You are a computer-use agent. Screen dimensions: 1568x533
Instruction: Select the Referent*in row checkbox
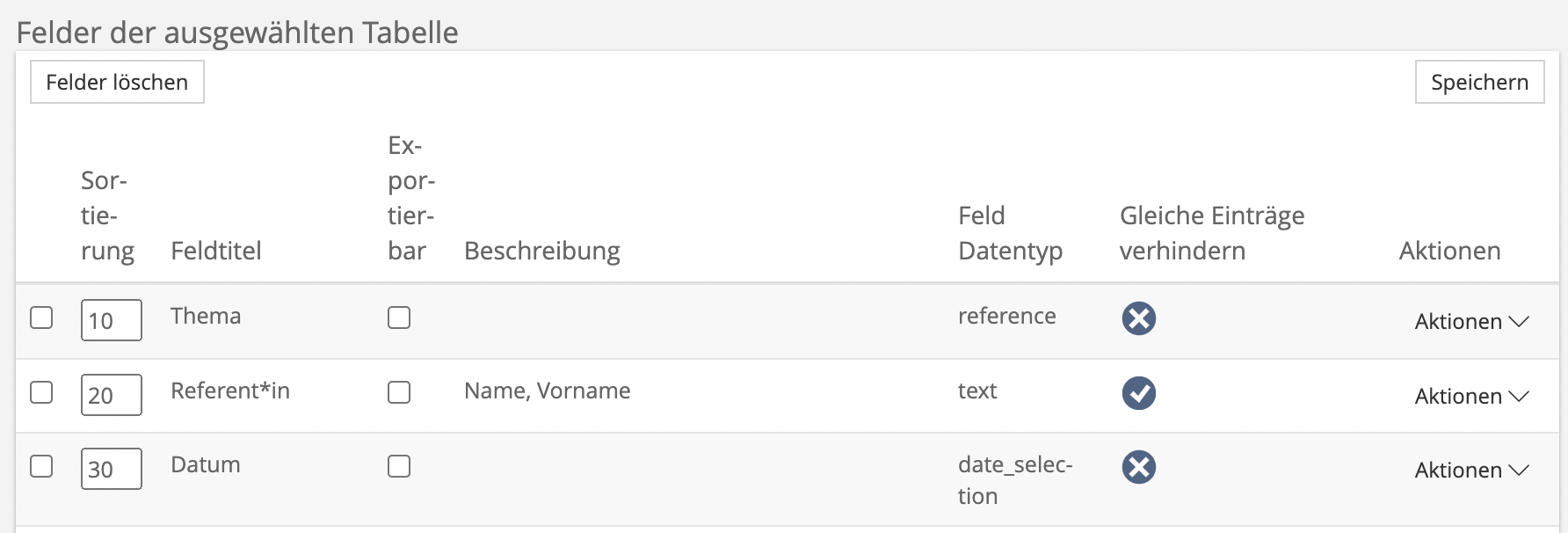coord(41,392)
